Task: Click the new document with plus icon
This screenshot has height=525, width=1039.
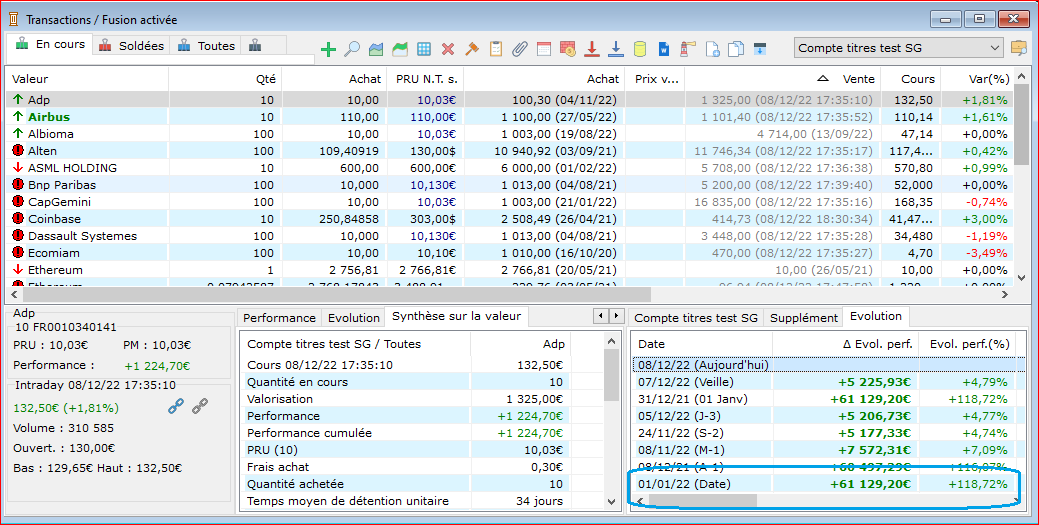Action: coord(712,48)
